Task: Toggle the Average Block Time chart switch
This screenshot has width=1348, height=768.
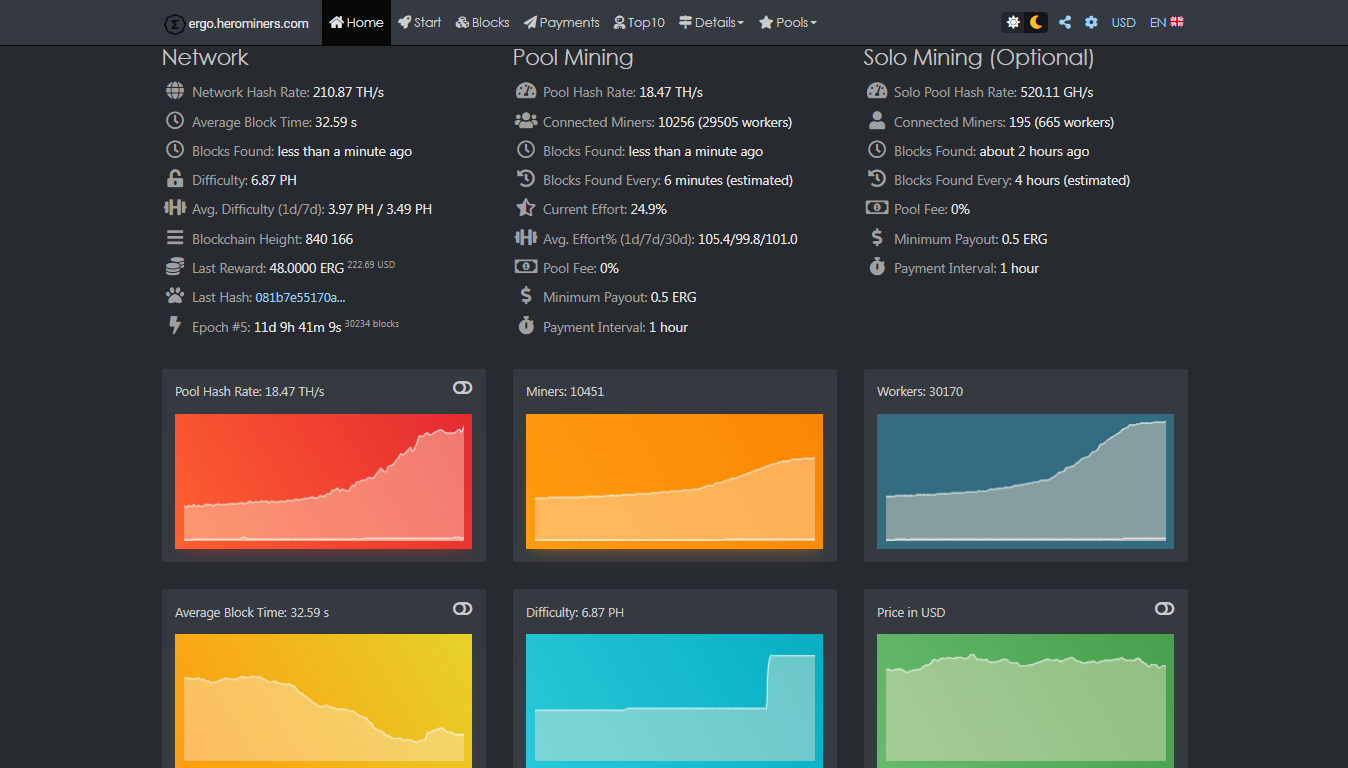Action: coord(462,609)
